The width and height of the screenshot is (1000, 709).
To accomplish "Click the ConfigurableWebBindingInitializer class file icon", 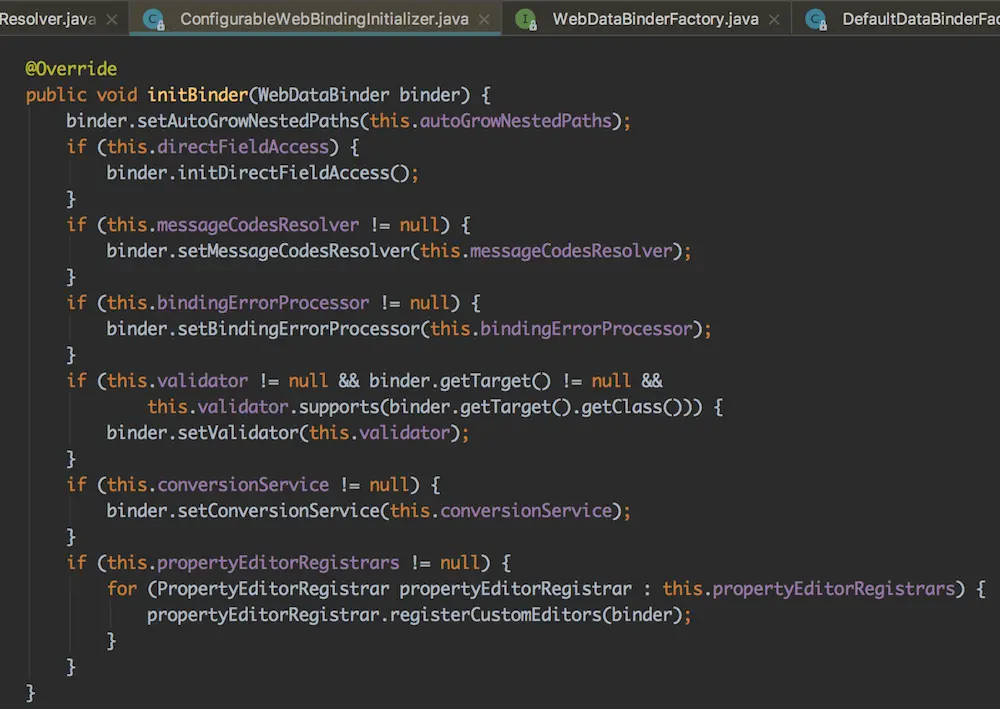I will (153, 19).
